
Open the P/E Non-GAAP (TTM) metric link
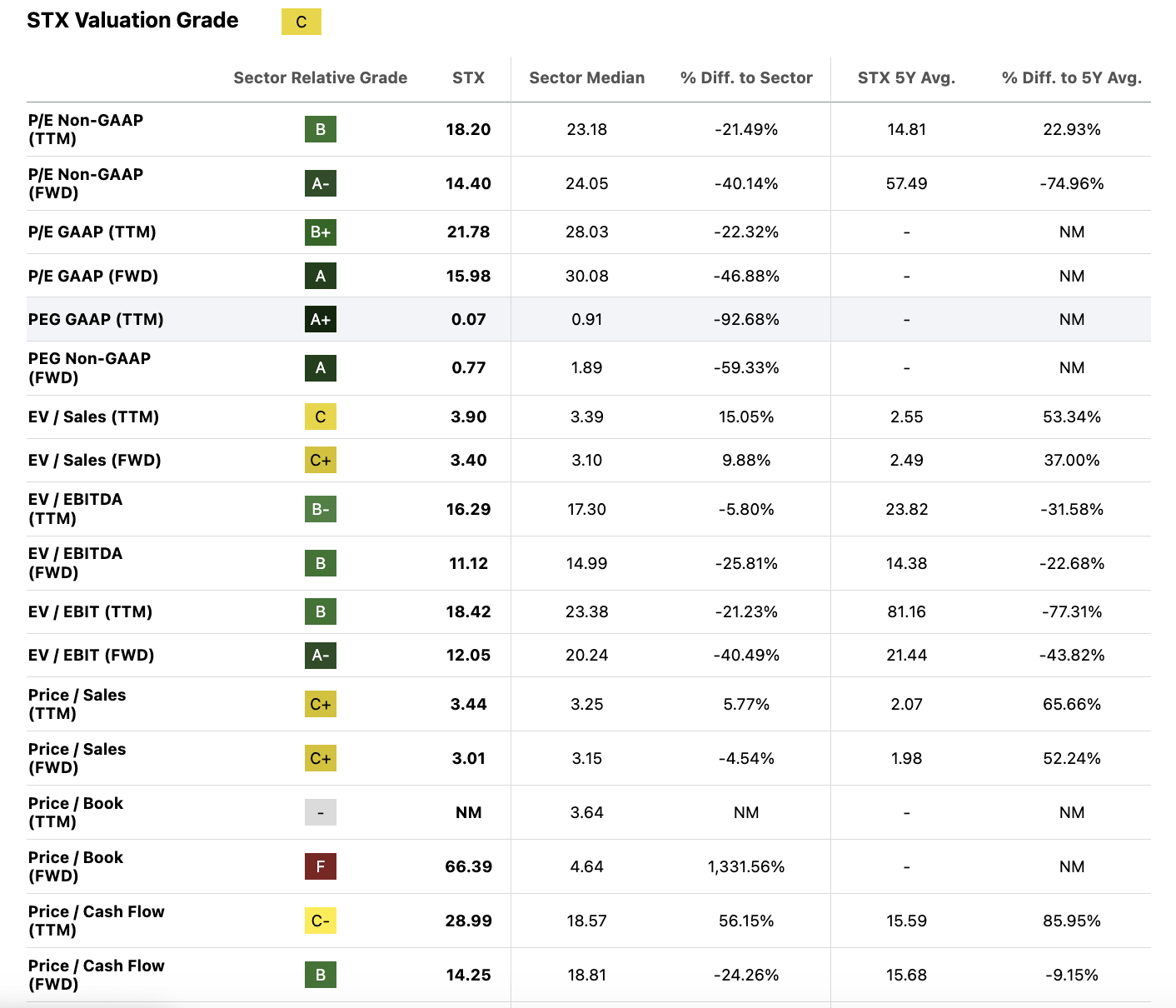86,129
